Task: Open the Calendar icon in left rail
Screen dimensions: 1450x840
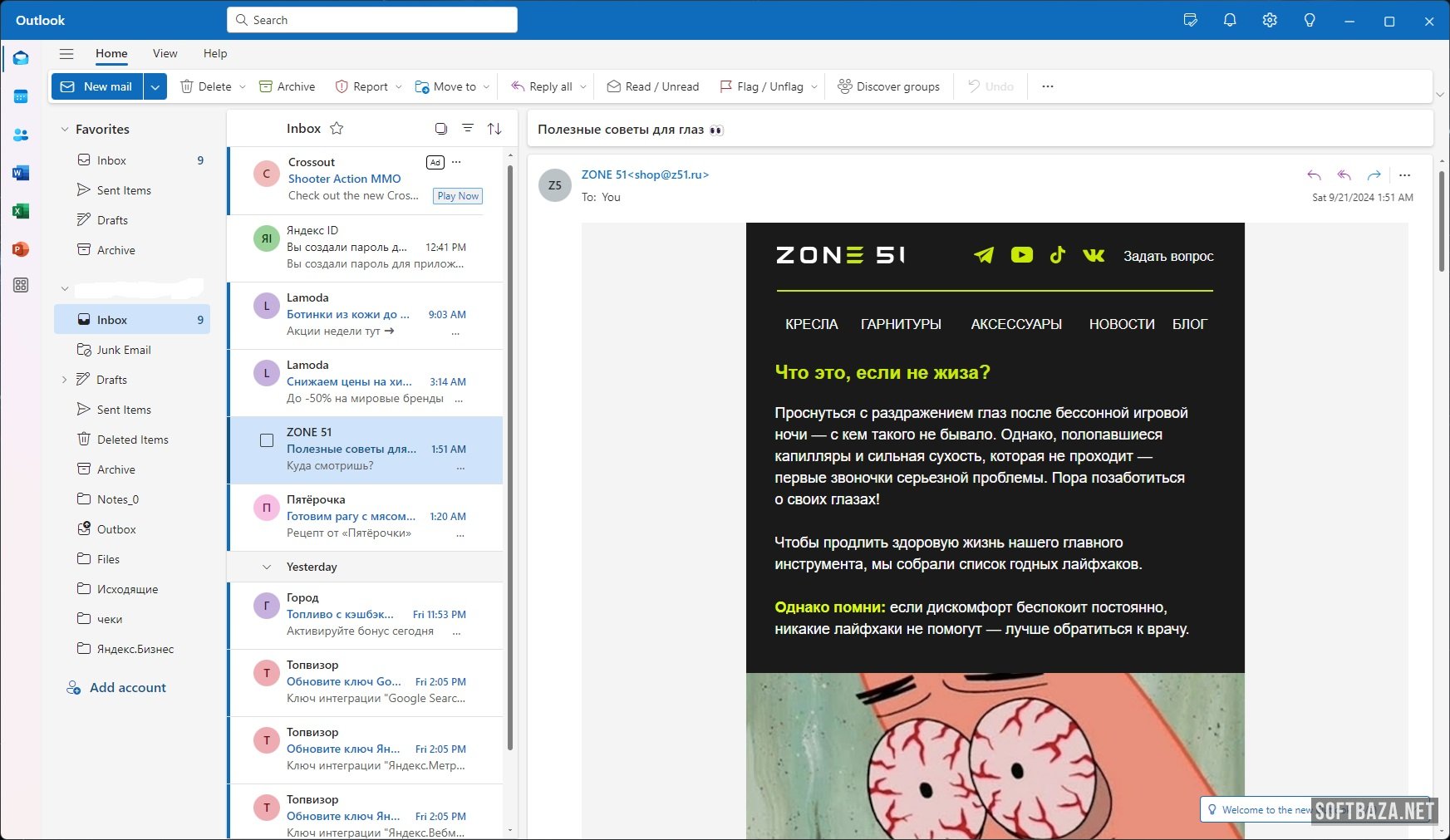Action: coord(21,96)
